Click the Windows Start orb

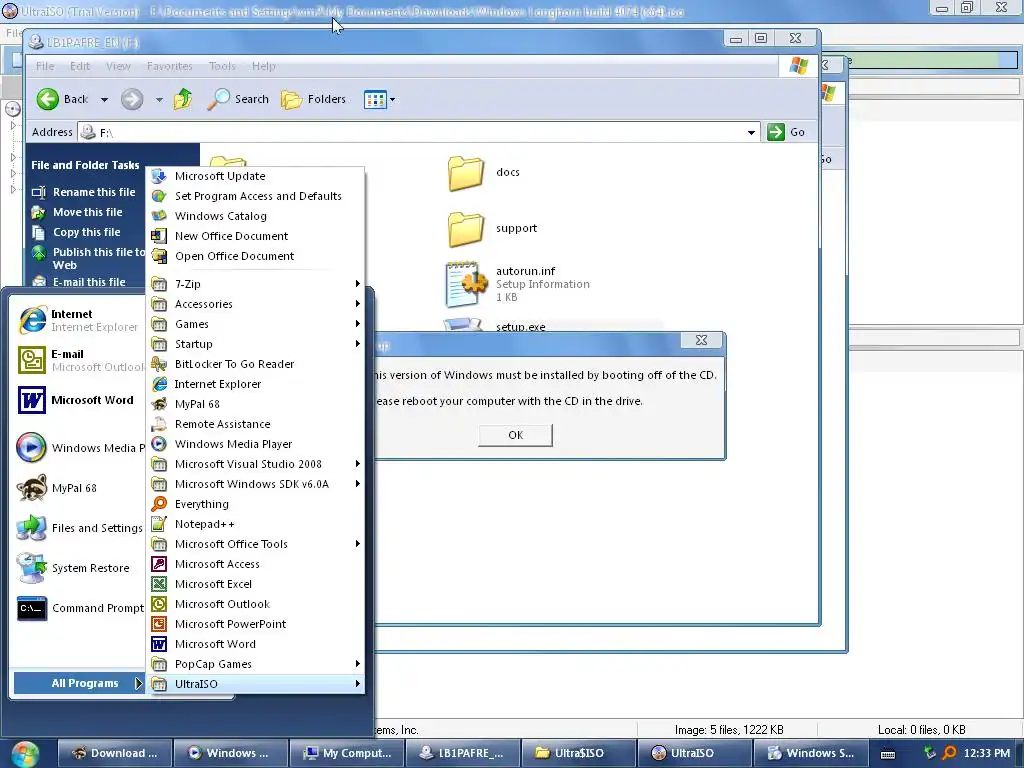(x=25, y=754)
